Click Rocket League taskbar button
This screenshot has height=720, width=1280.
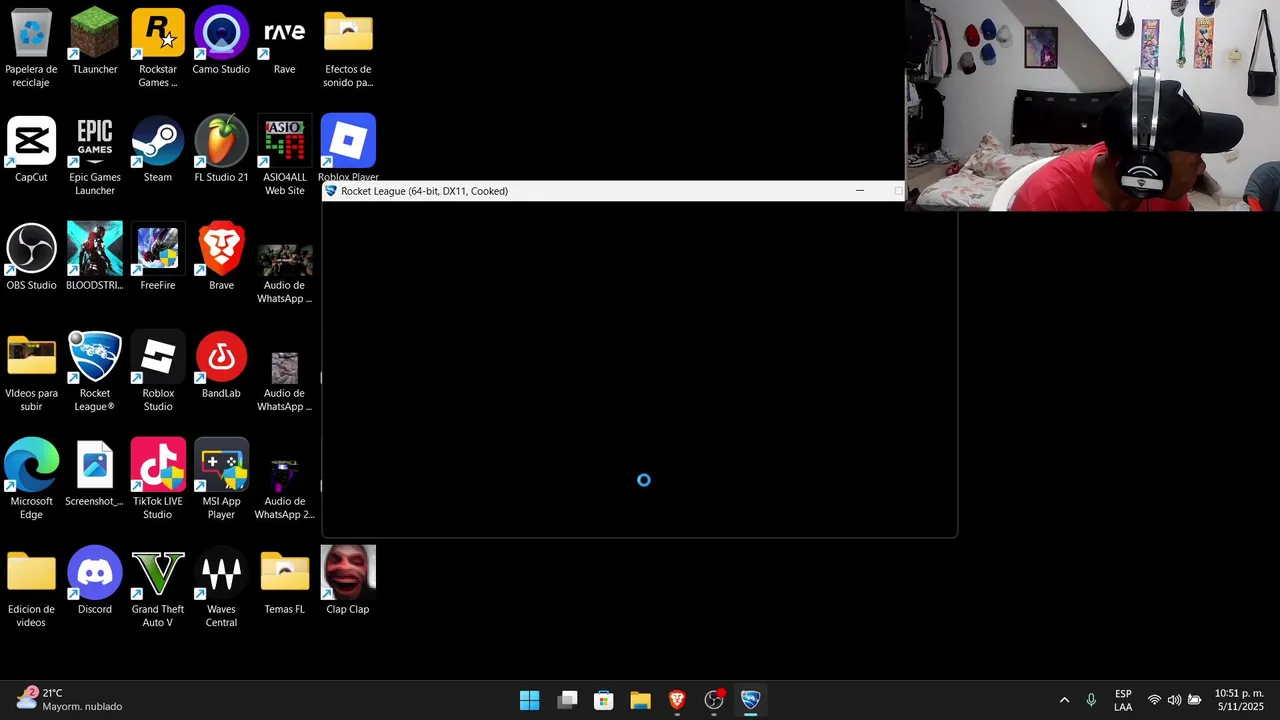click(750, 700)
